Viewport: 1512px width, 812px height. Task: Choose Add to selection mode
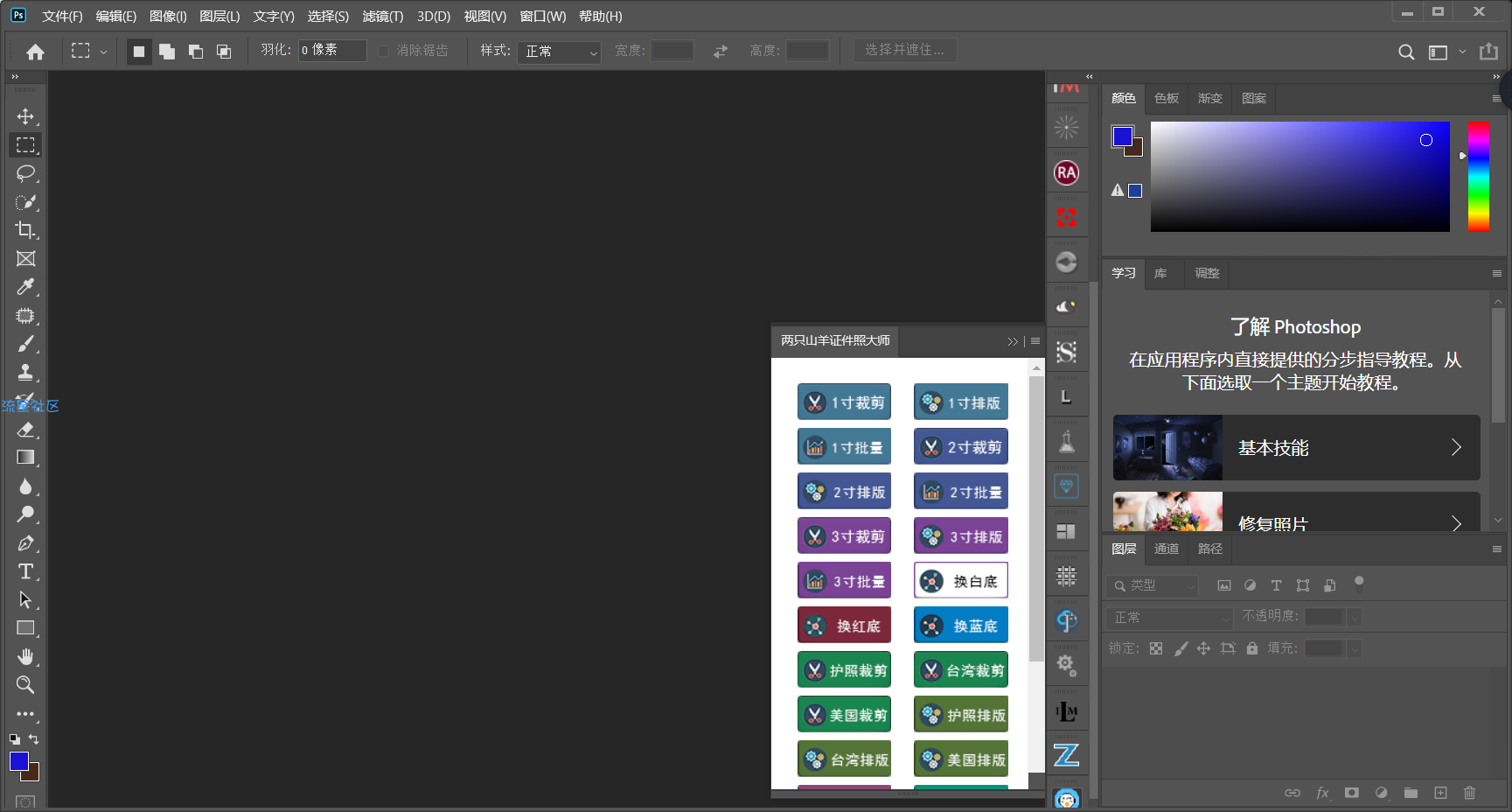click(167, 52)
